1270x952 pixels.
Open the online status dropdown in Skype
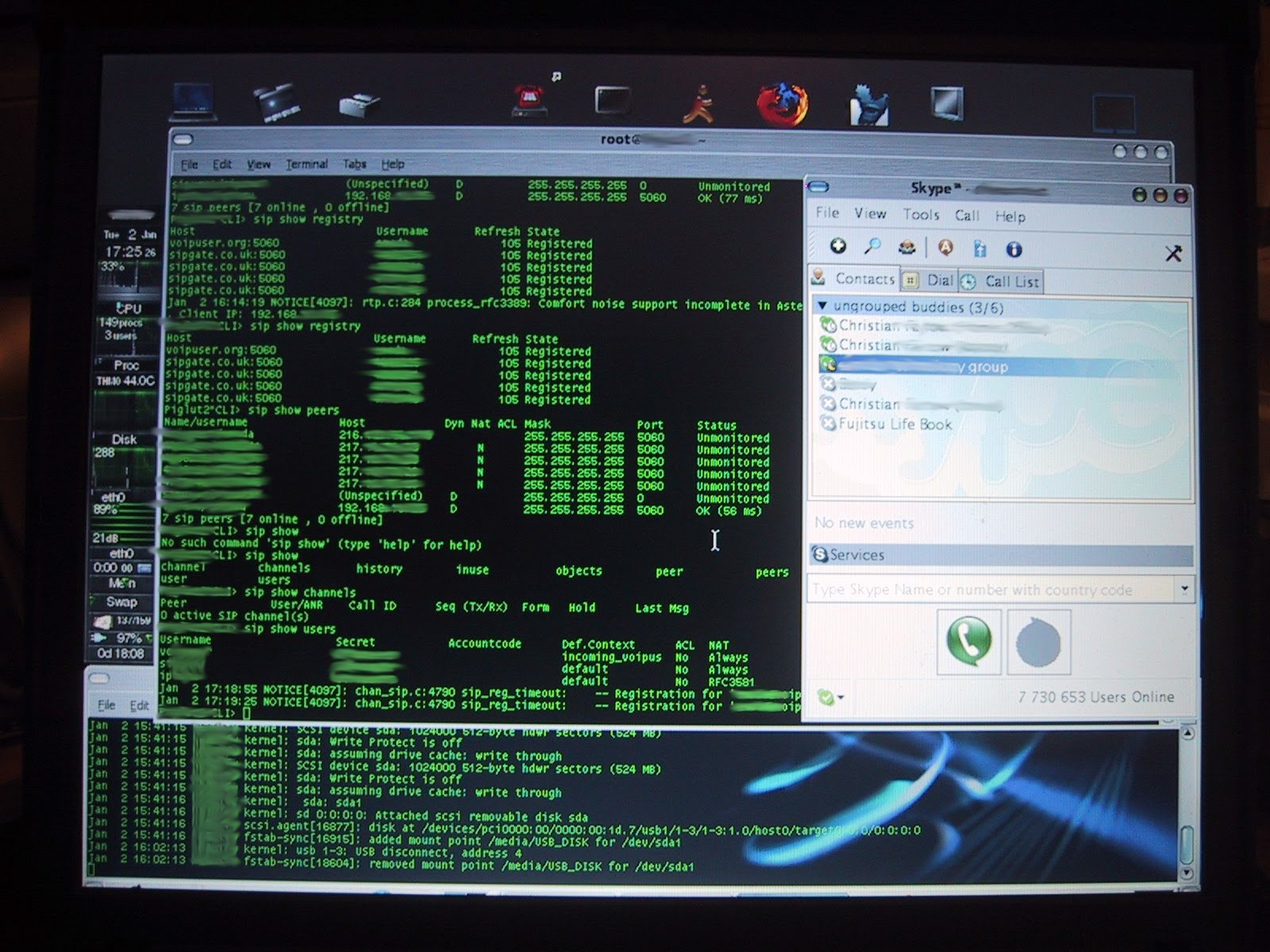coord(830,697)
